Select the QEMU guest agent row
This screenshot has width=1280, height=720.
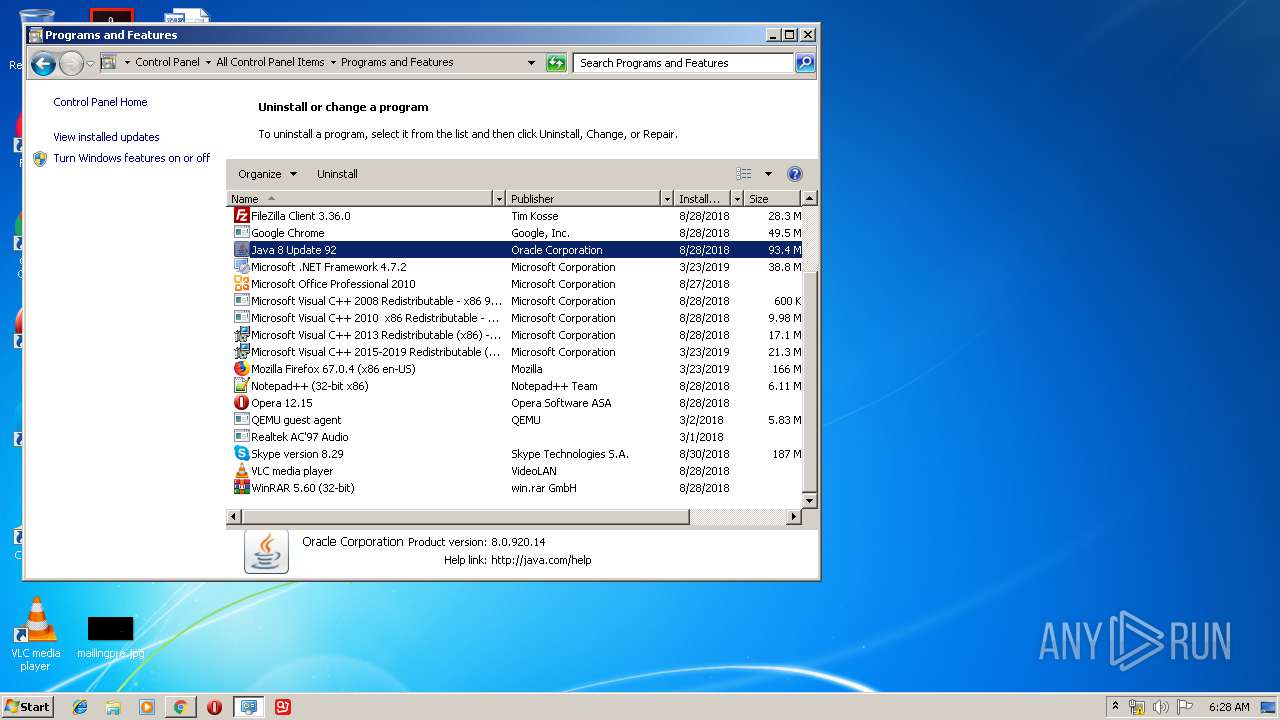click(x=515, y=420)
